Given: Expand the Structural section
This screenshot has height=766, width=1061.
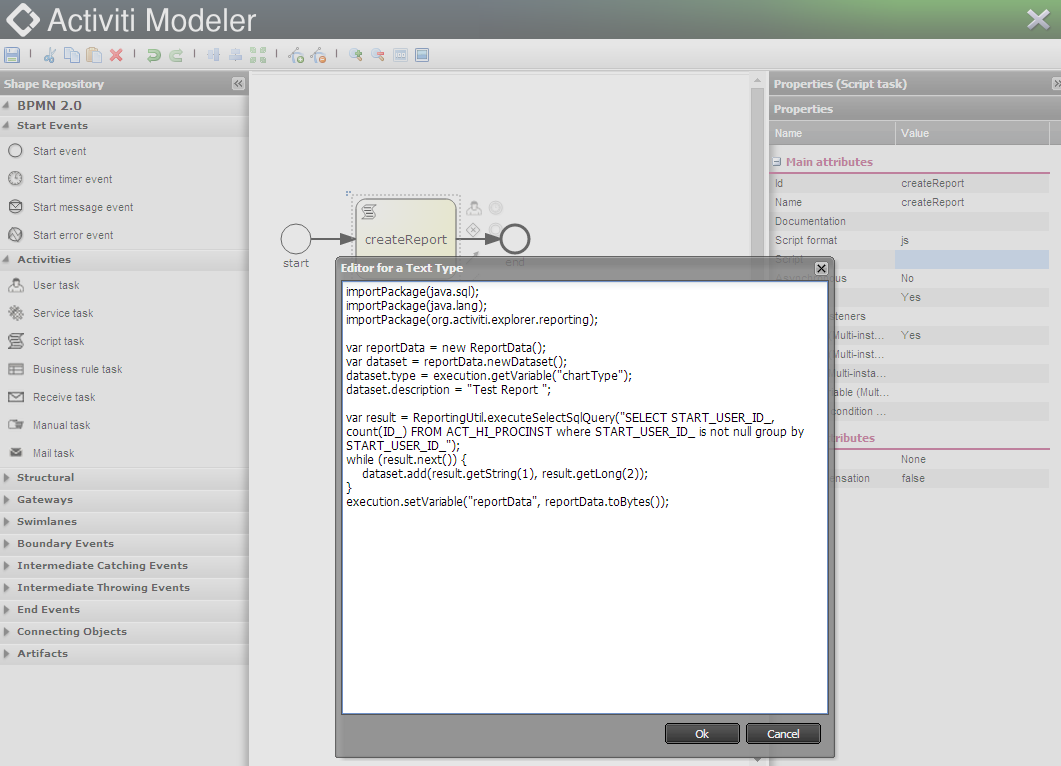Looking at the screenshot, I should (x=6, y=477).
